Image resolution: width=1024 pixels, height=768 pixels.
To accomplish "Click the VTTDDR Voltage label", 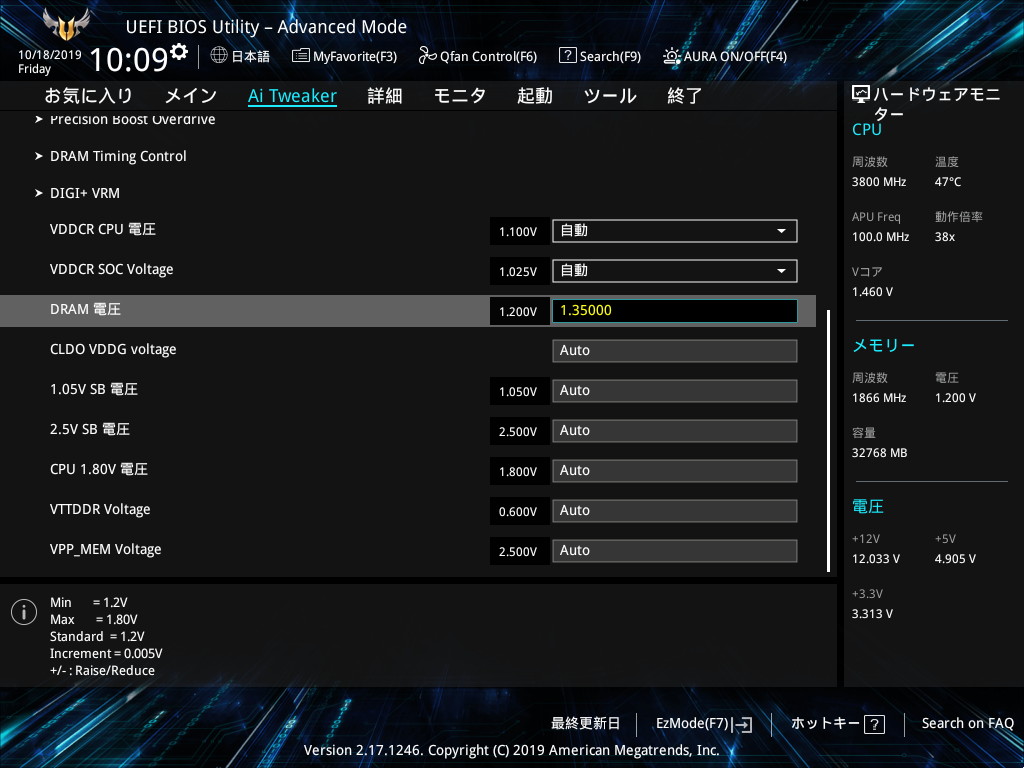I will click(100, 509).
